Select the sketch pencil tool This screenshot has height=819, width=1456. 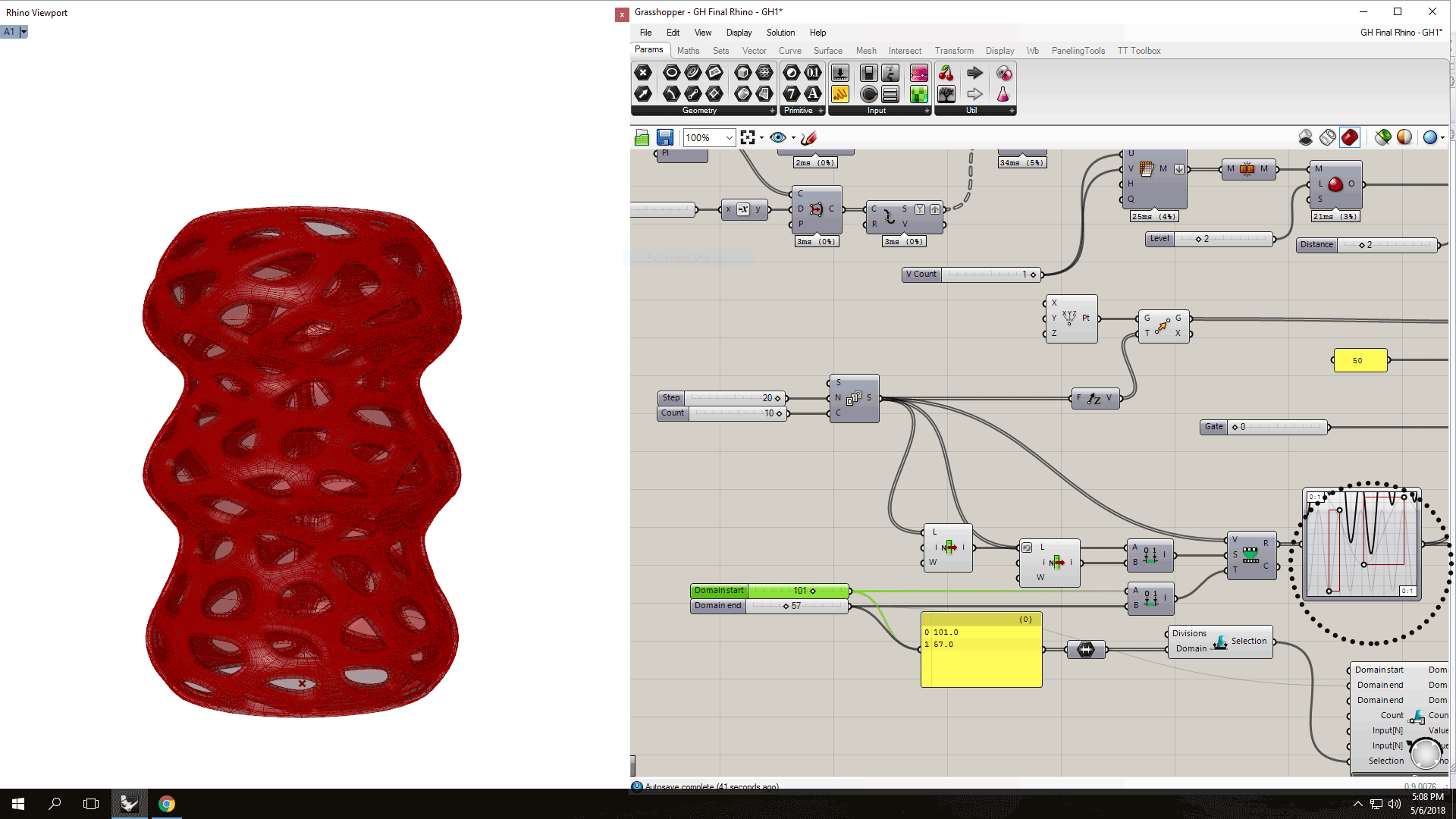[x=808, y=137]
